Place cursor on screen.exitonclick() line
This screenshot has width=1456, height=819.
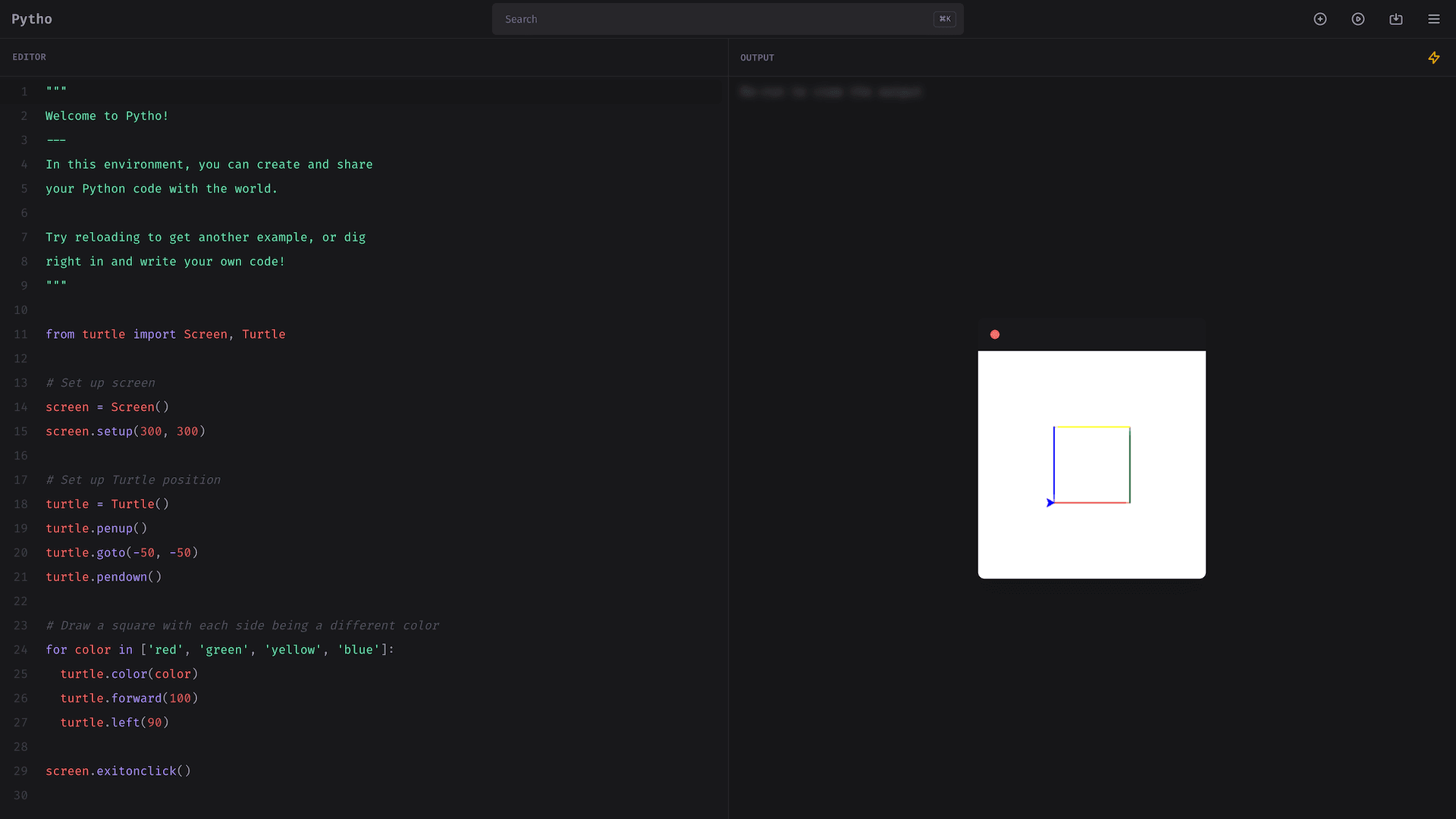tap(118, 771)
